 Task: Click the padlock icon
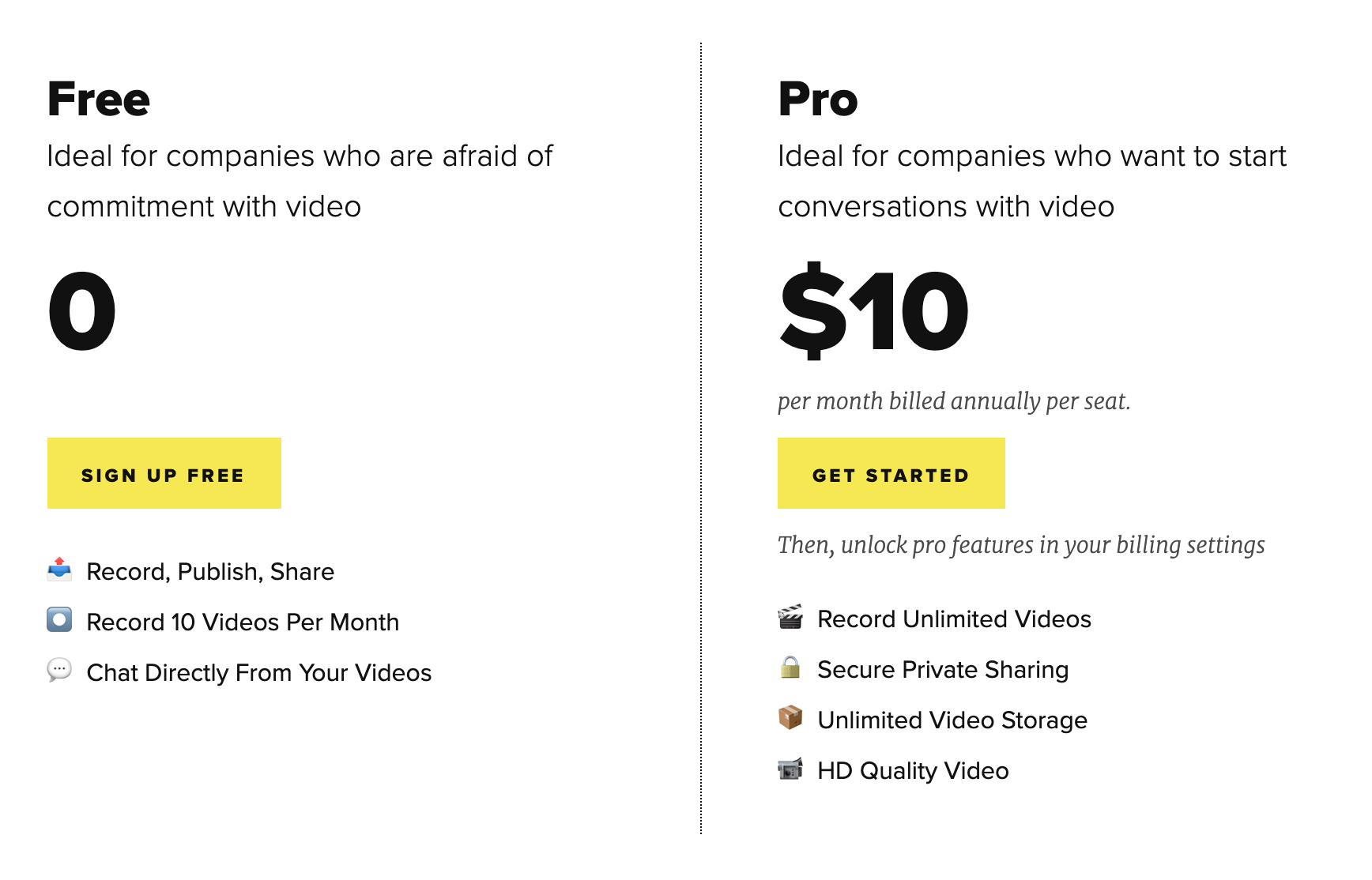coord(790,668)
